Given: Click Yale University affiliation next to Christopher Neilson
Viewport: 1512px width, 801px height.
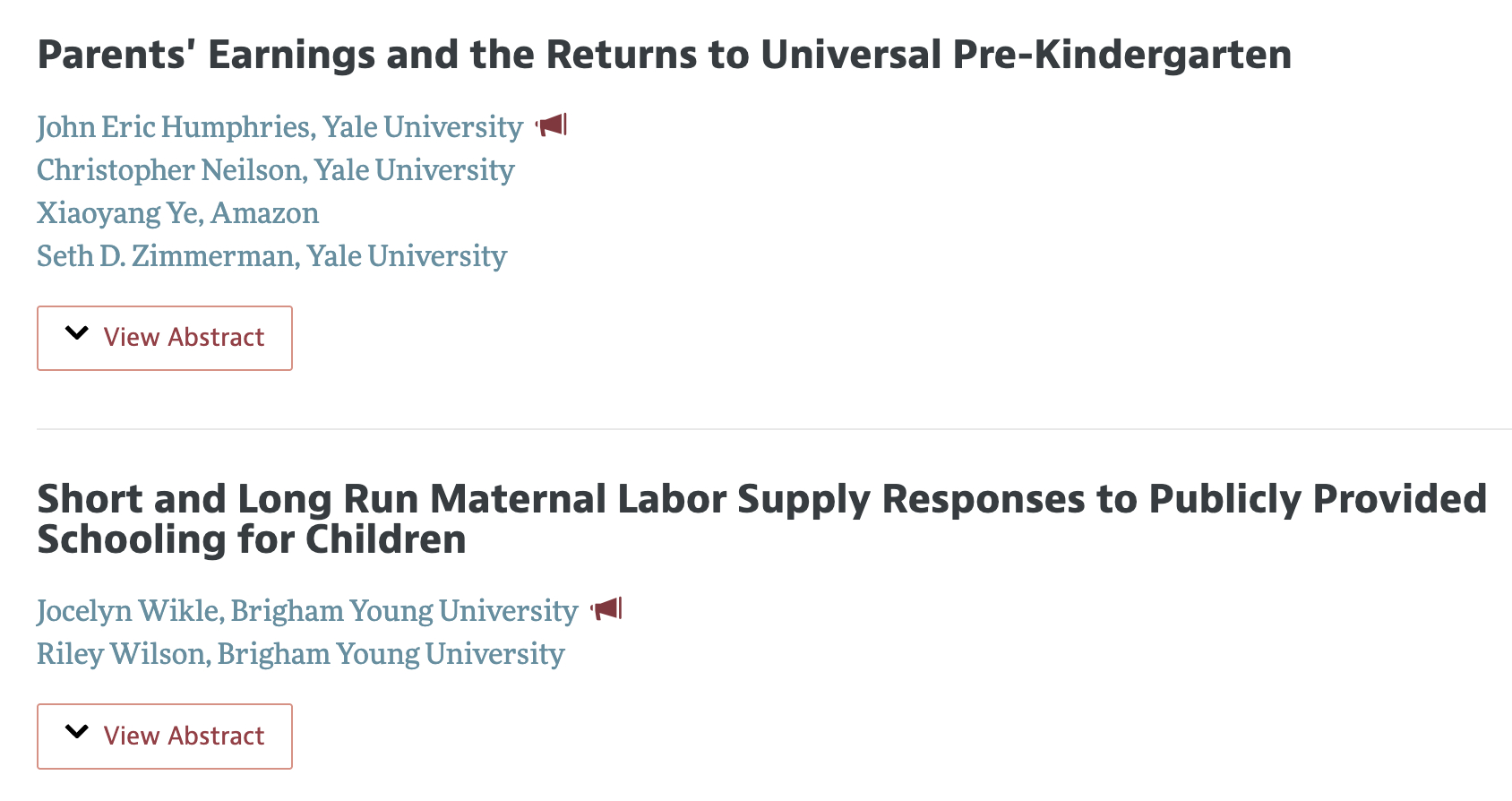Looking at the screenshot, I should click(x=415, y=170).
